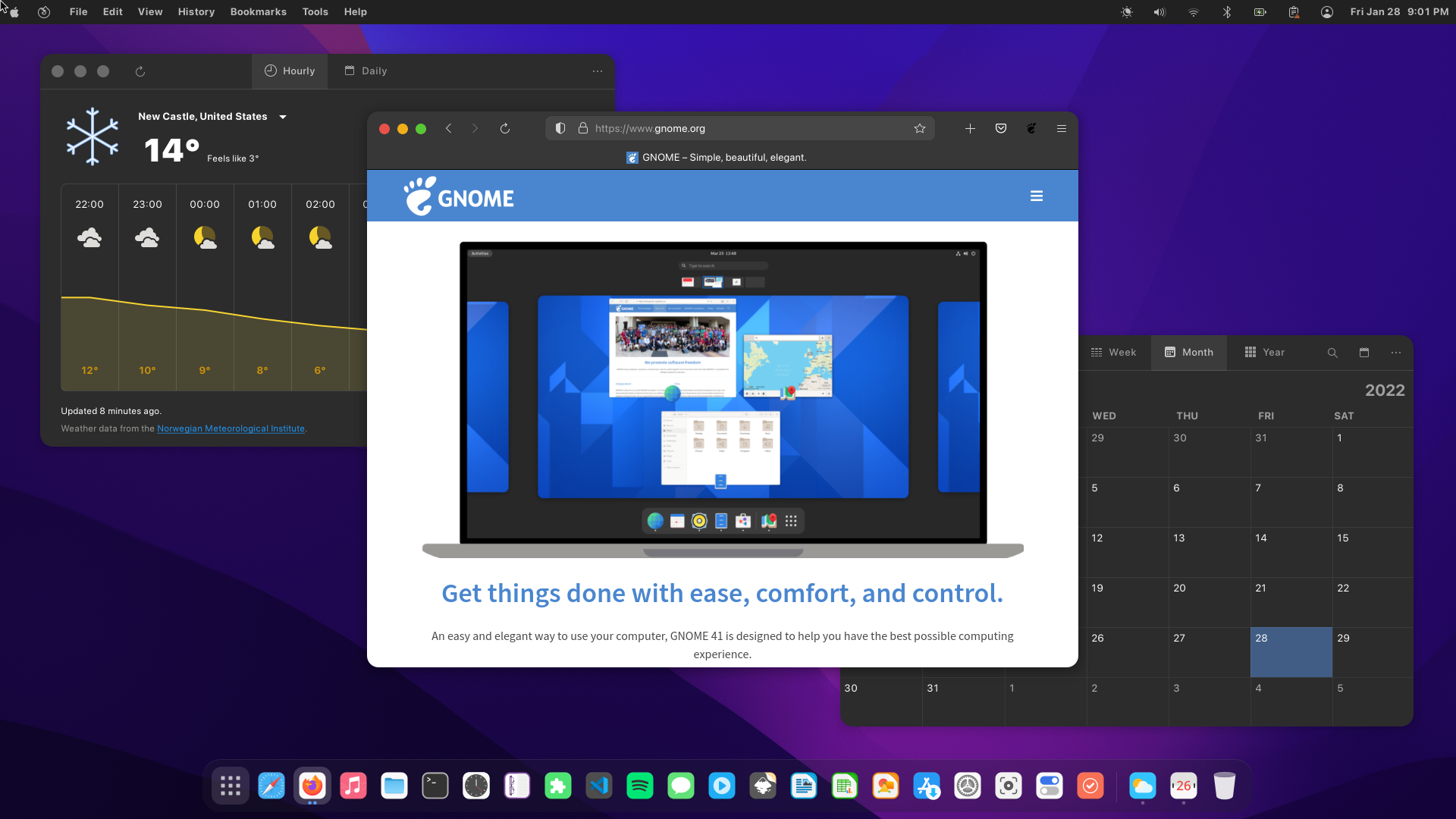Image resolution: width=1456 pixels, height=819 pixels.
Task: Switch the calendar to Week view
Action: (1113, 353)
